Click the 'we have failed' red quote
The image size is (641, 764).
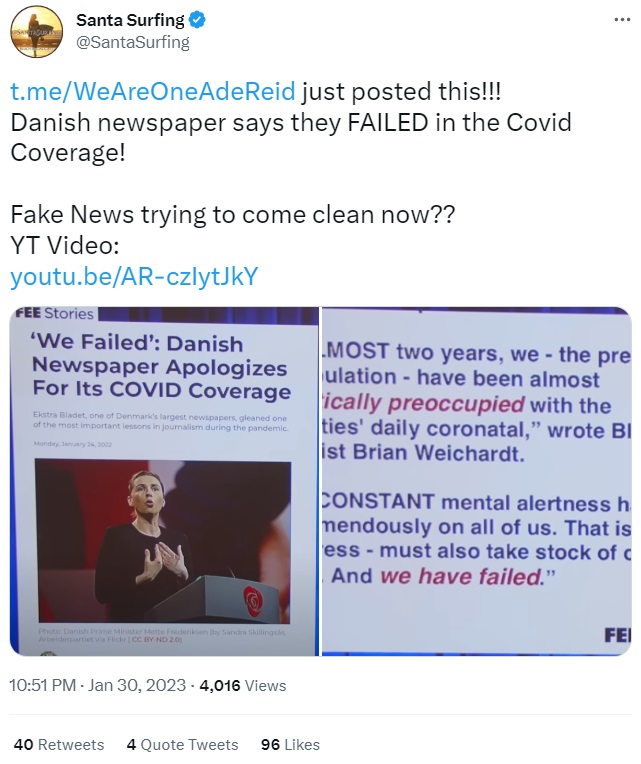click(x=461, y=576)
